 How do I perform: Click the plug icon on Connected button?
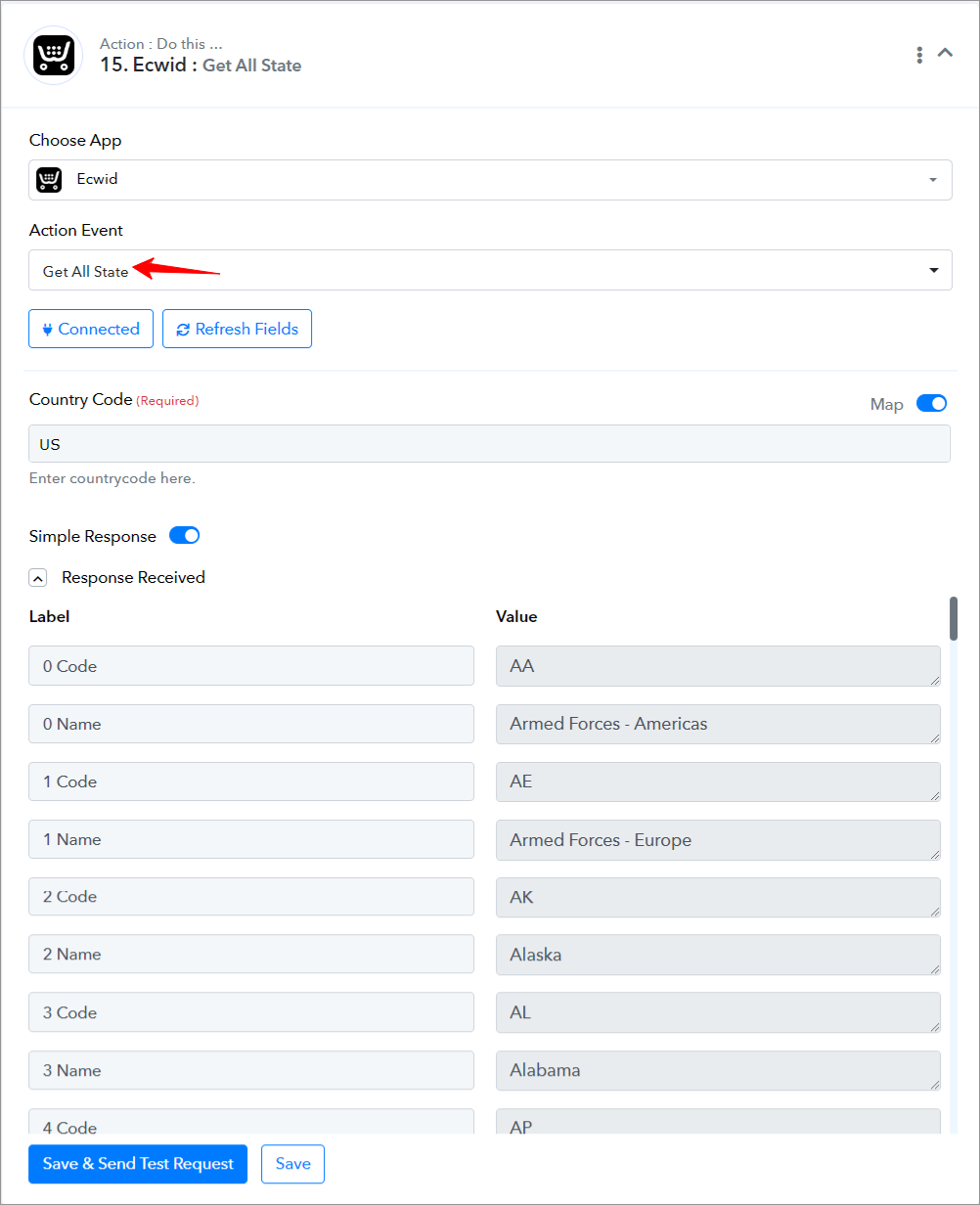(x=46, y=330)
